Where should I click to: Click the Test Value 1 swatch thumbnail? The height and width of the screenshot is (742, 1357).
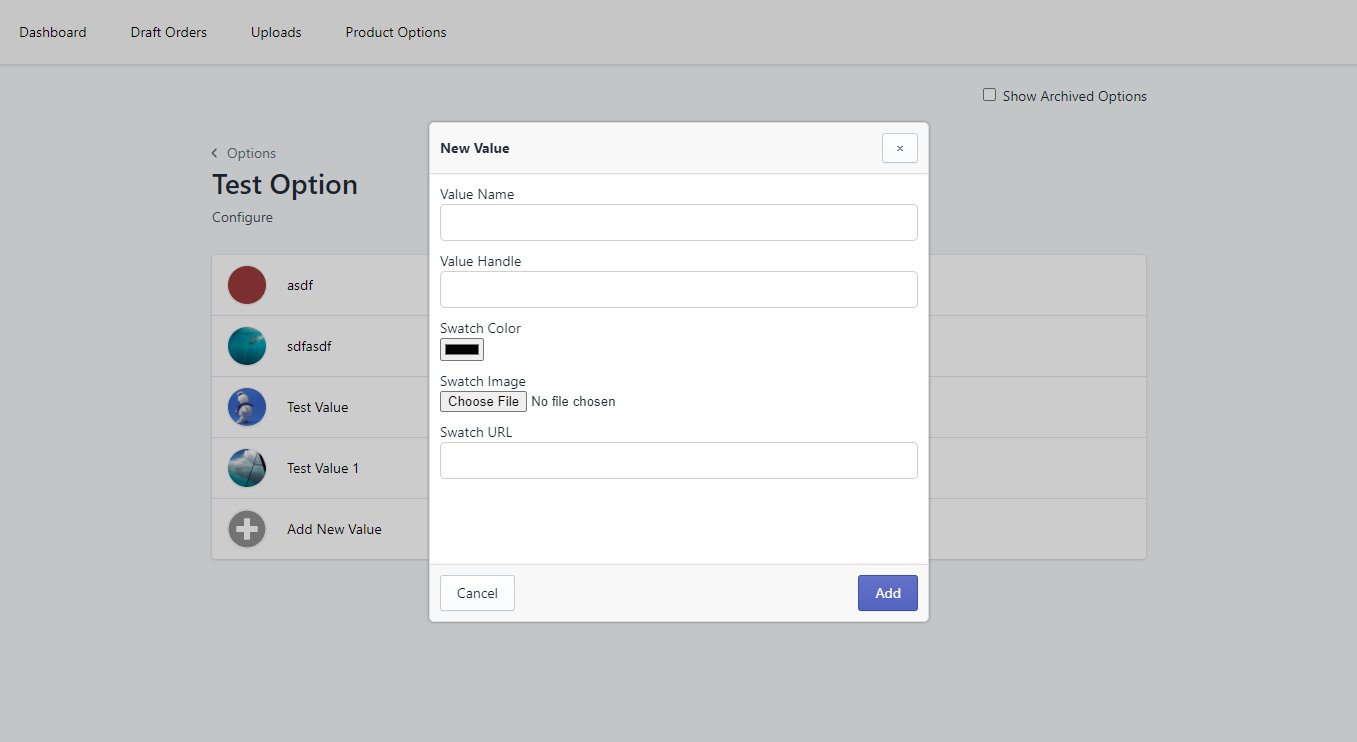pyautogui.click(x=246, y=468)
